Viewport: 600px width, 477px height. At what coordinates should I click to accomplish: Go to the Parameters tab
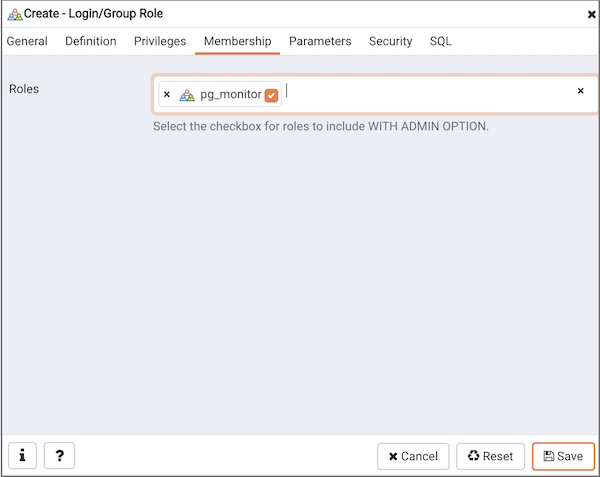point(320,41)
